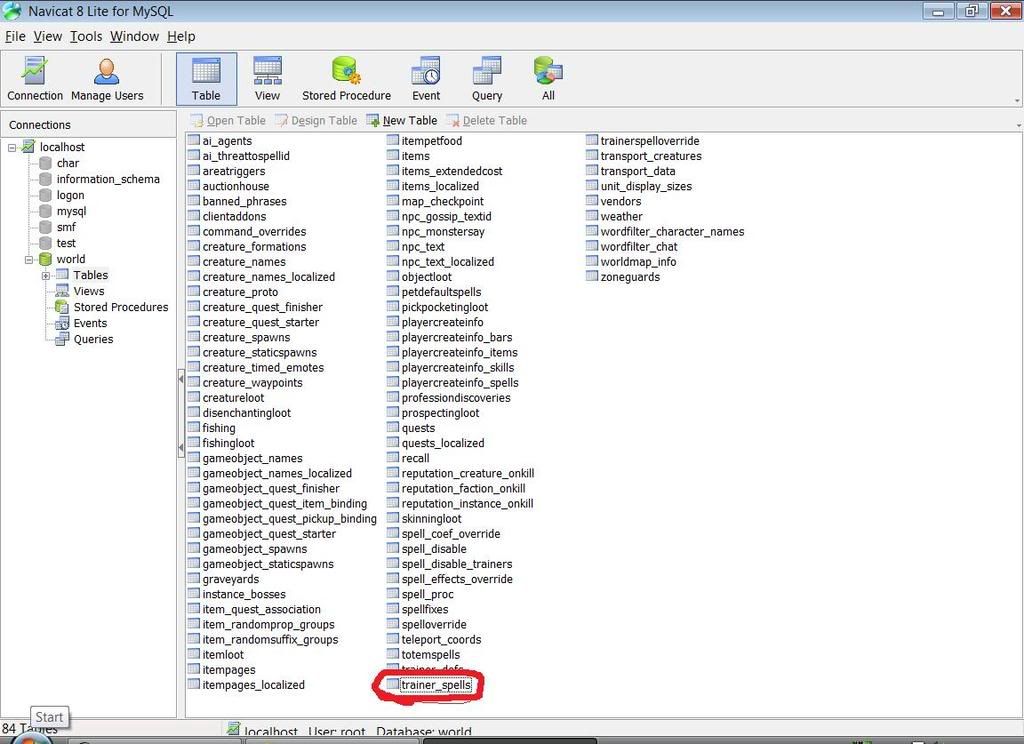Image resolution: width=1024 pixels, height=744 pixels.
Task: Open Stored Procedure list
Action: (346, 79)
